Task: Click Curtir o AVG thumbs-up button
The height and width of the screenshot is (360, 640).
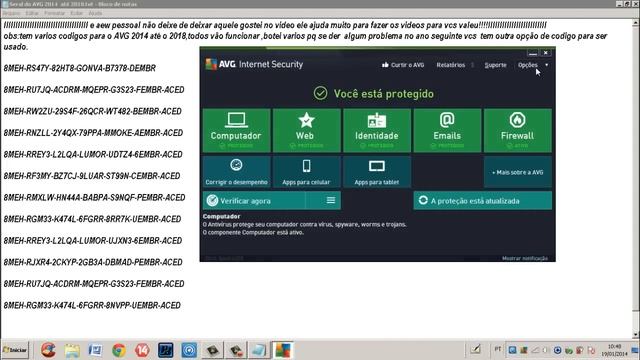Action: click(x=403, y=65)
